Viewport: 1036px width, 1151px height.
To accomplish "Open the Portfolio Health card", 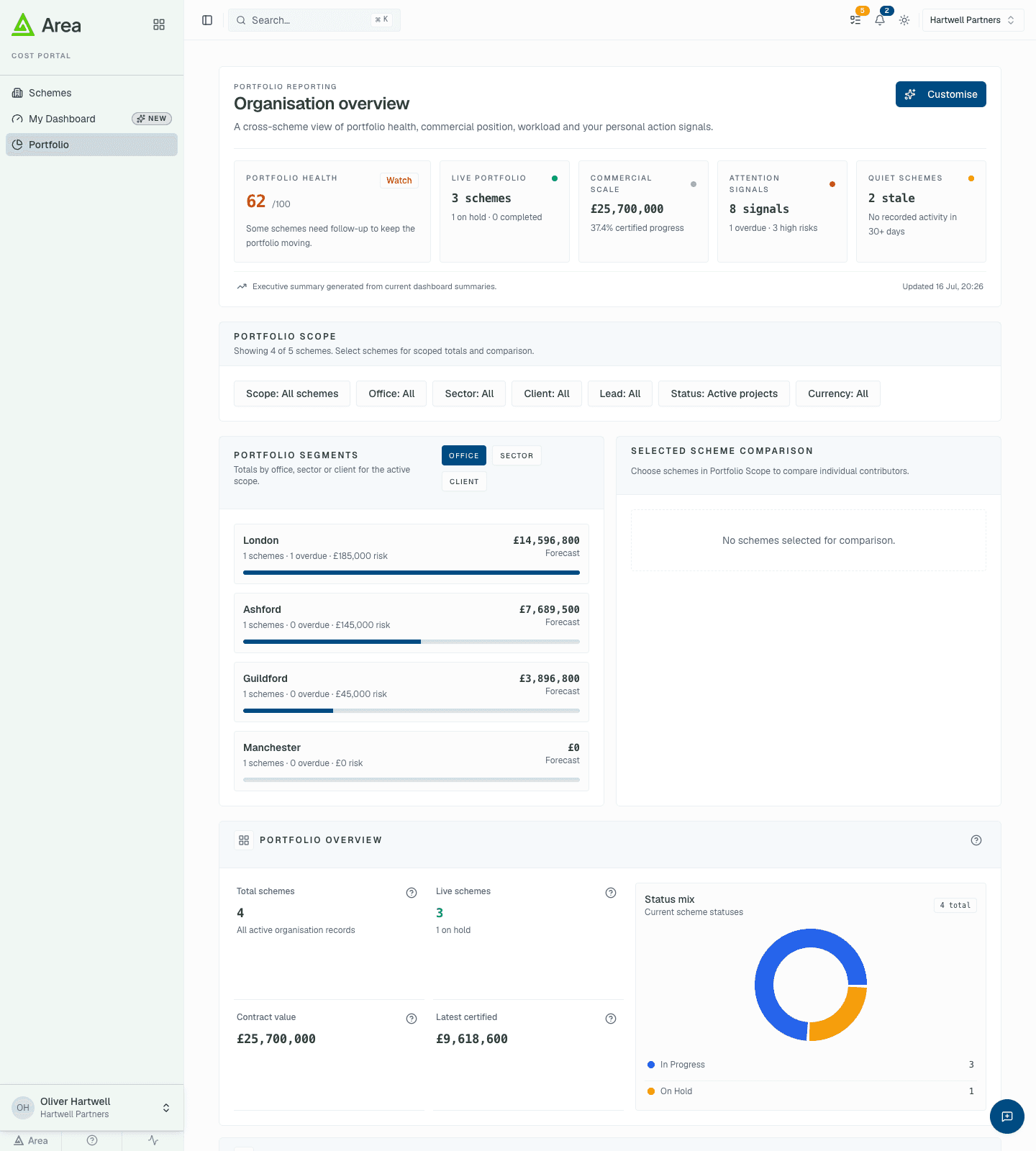I will tap(332, 211).
